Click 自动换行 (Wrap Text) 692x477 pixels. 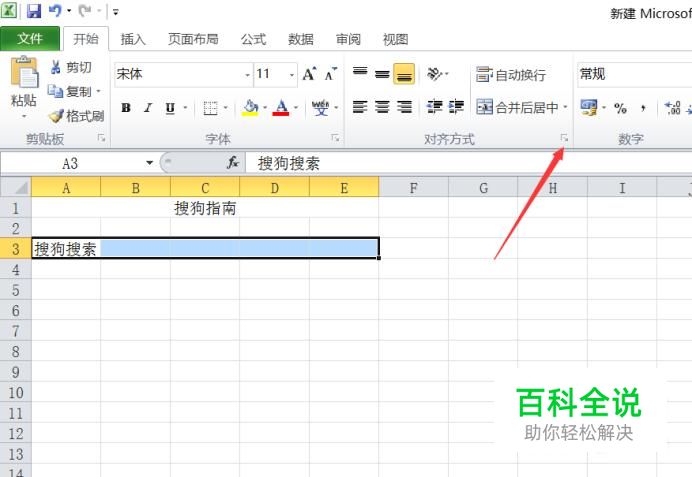[x=511, y=75]
